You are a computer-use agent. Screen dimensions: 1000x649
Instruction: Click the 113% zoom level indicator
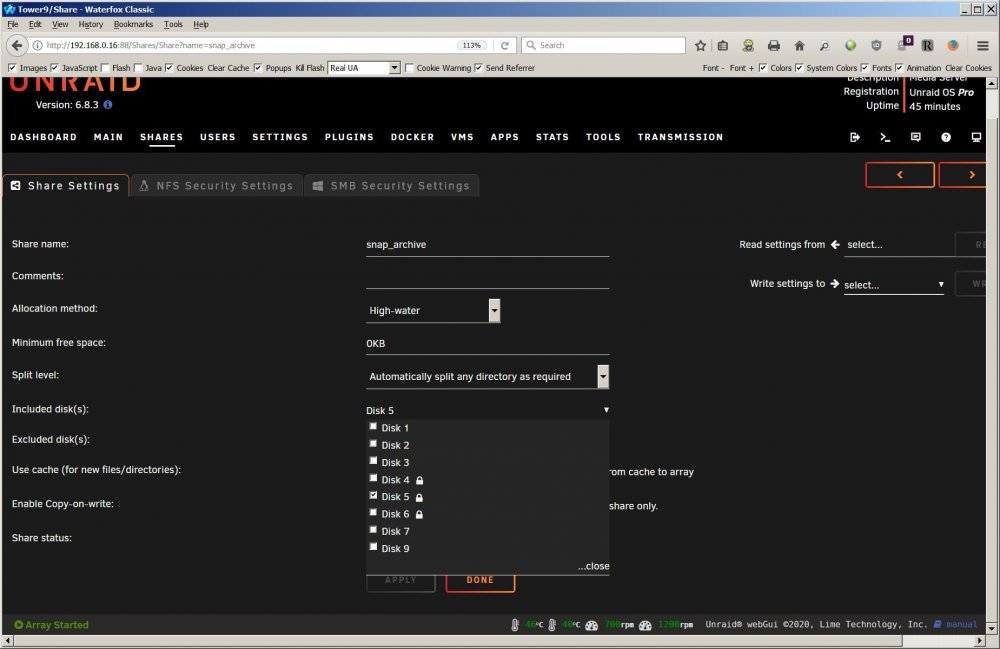coord(472,45)
